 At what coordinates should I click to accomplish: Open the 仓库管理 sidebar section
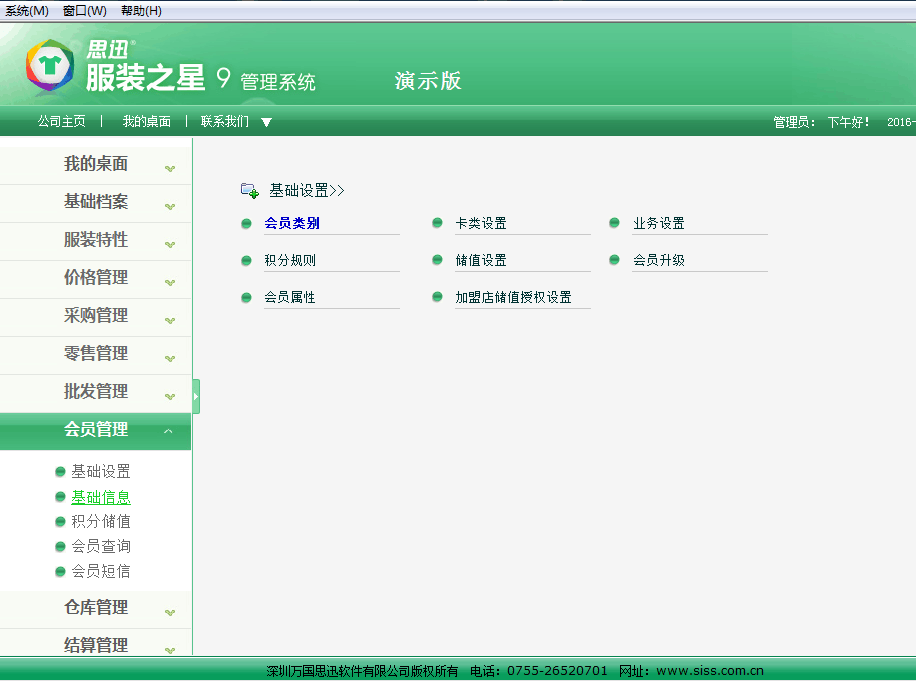96,608
